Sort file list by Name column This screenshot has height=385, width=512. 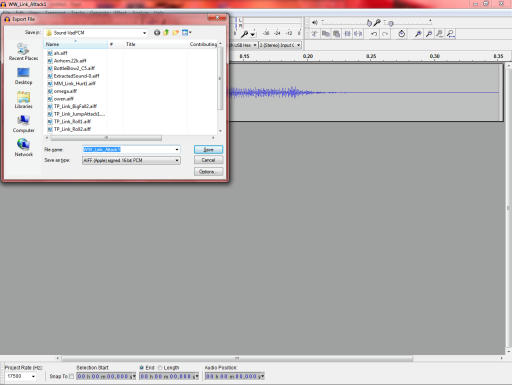point(76,44)
